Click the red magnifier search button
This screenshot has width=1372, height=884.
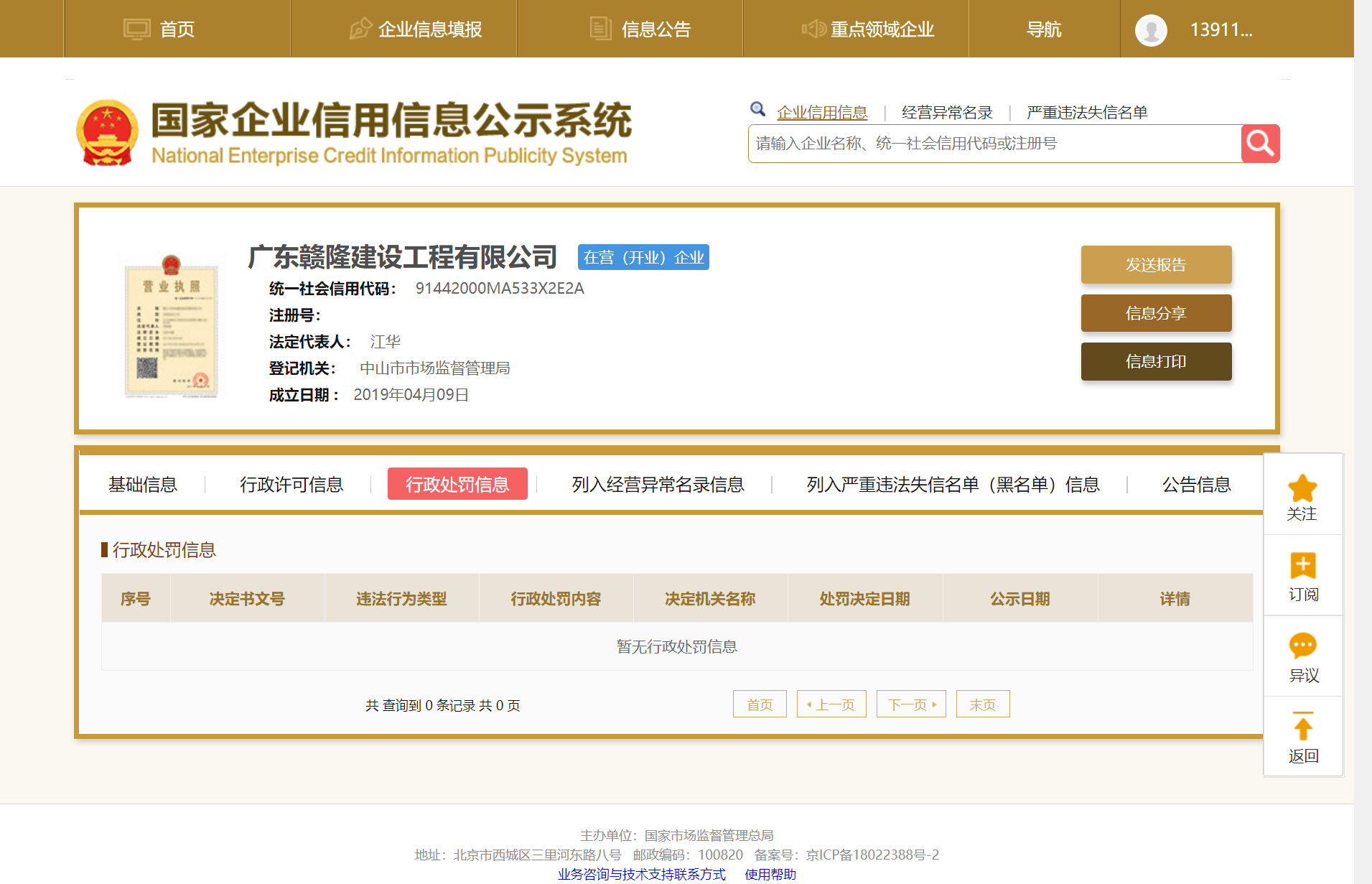click(1260, 144)
